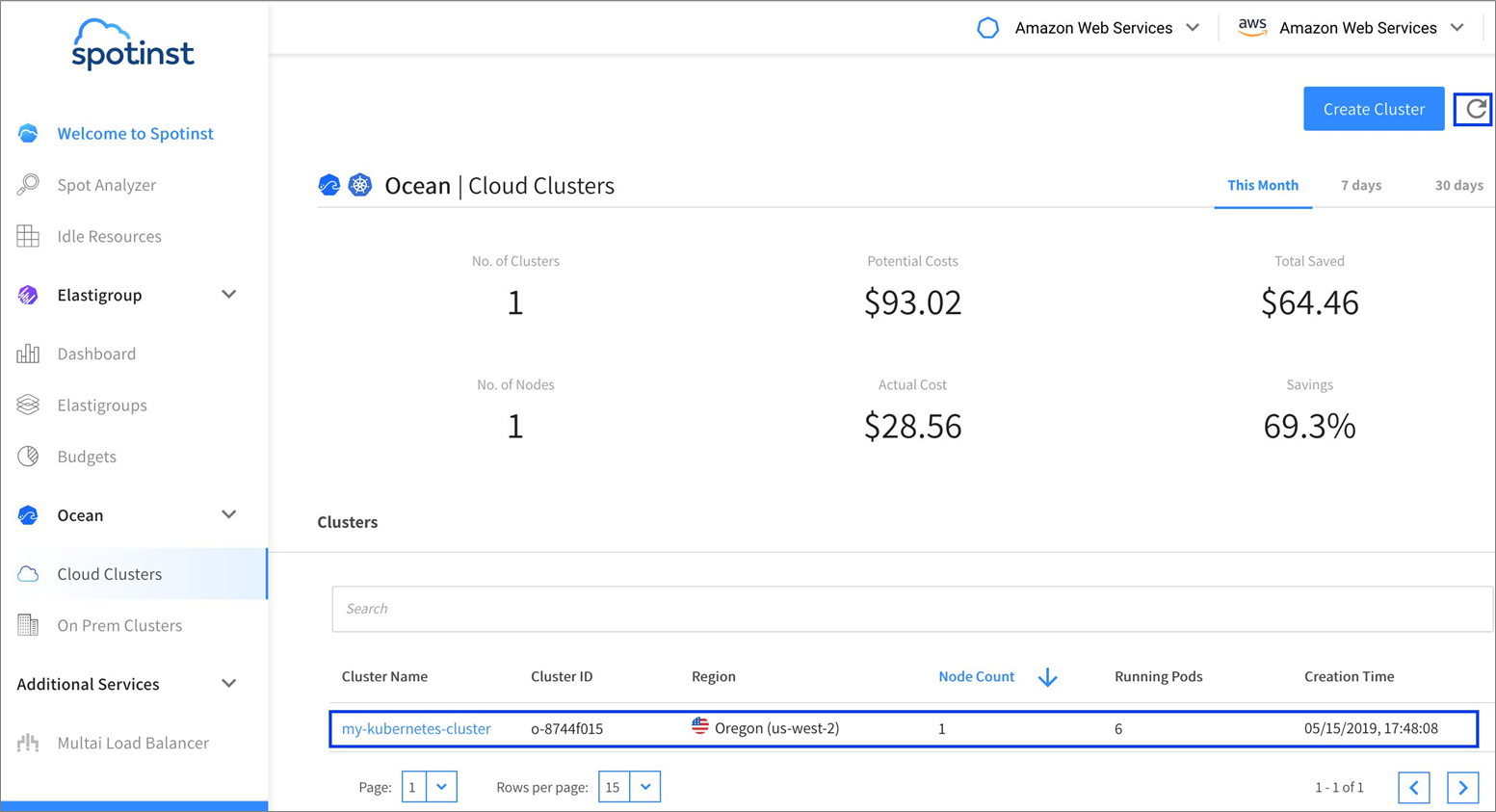This screenshot has height=812, width=1496.
Task: Click the Spot Analyzer magnifier icon
Action: pyautogui.click(x=28, y=184)
